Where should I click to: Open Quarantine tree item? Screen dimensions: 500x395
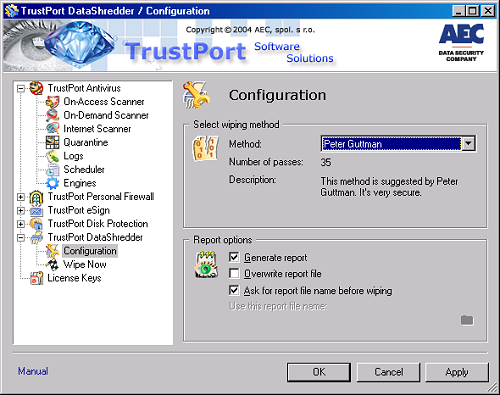pos(86,142)
